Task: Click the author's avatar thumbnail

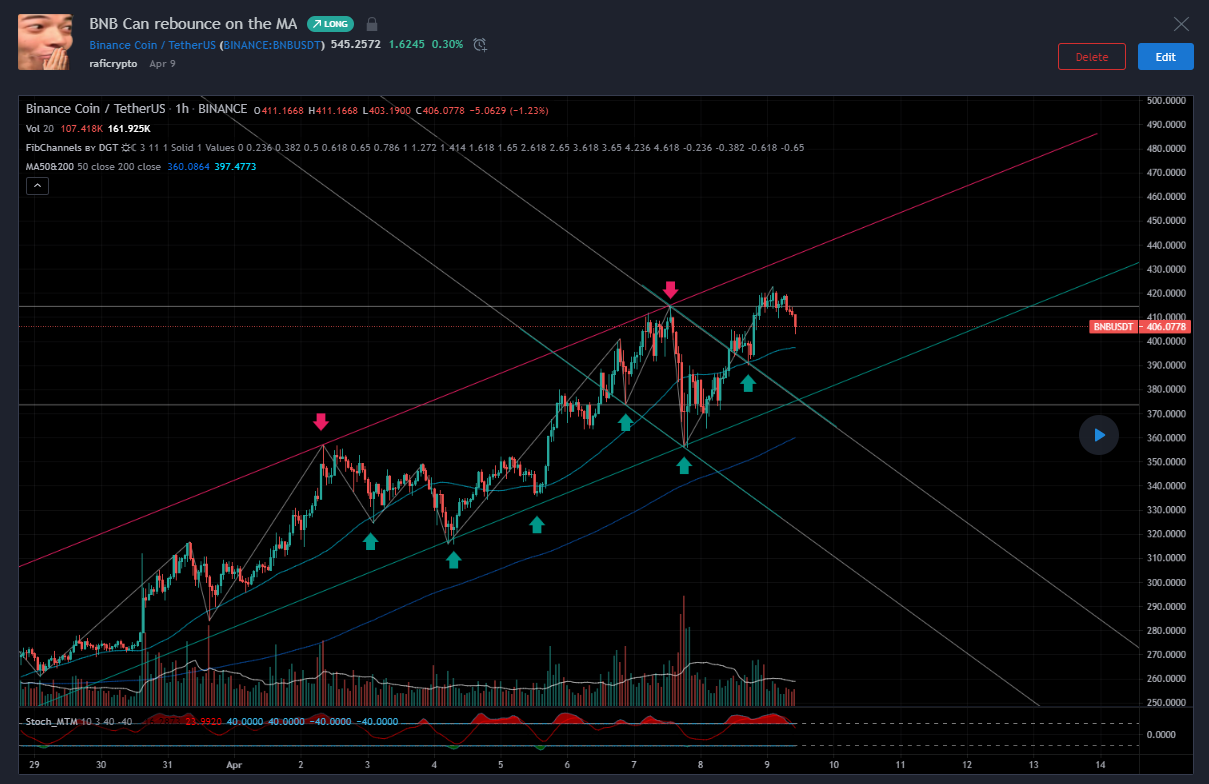Action: [44, 42]
